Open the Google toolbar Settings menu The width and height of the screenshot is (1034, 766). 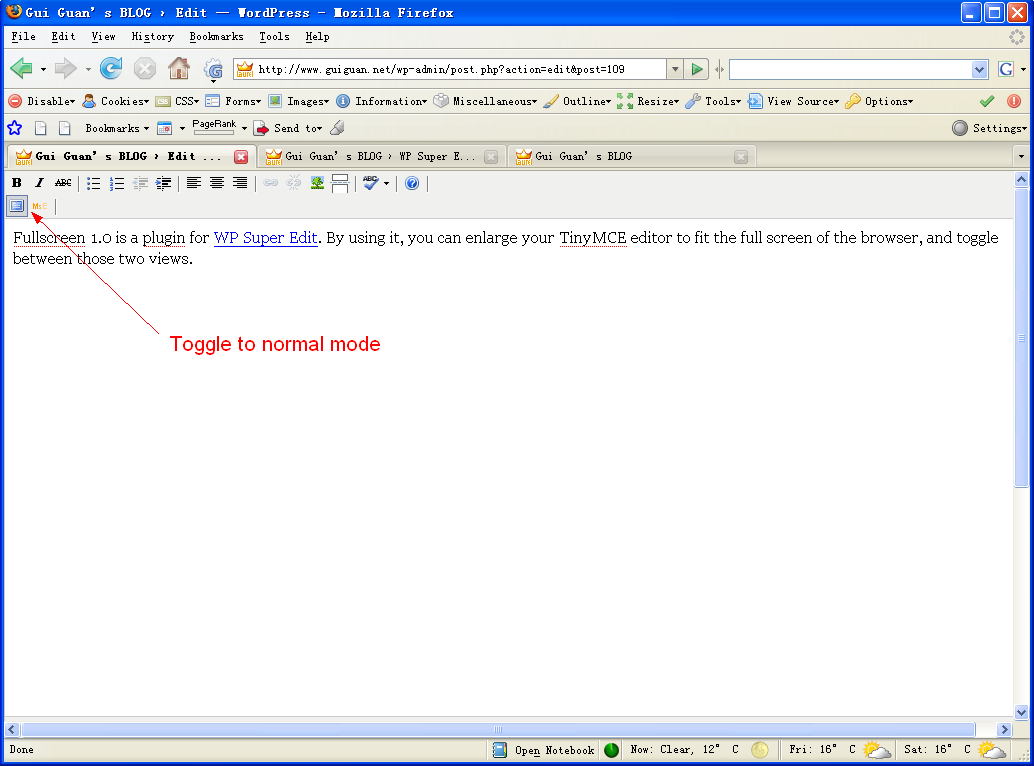click(x=989, y=128)
